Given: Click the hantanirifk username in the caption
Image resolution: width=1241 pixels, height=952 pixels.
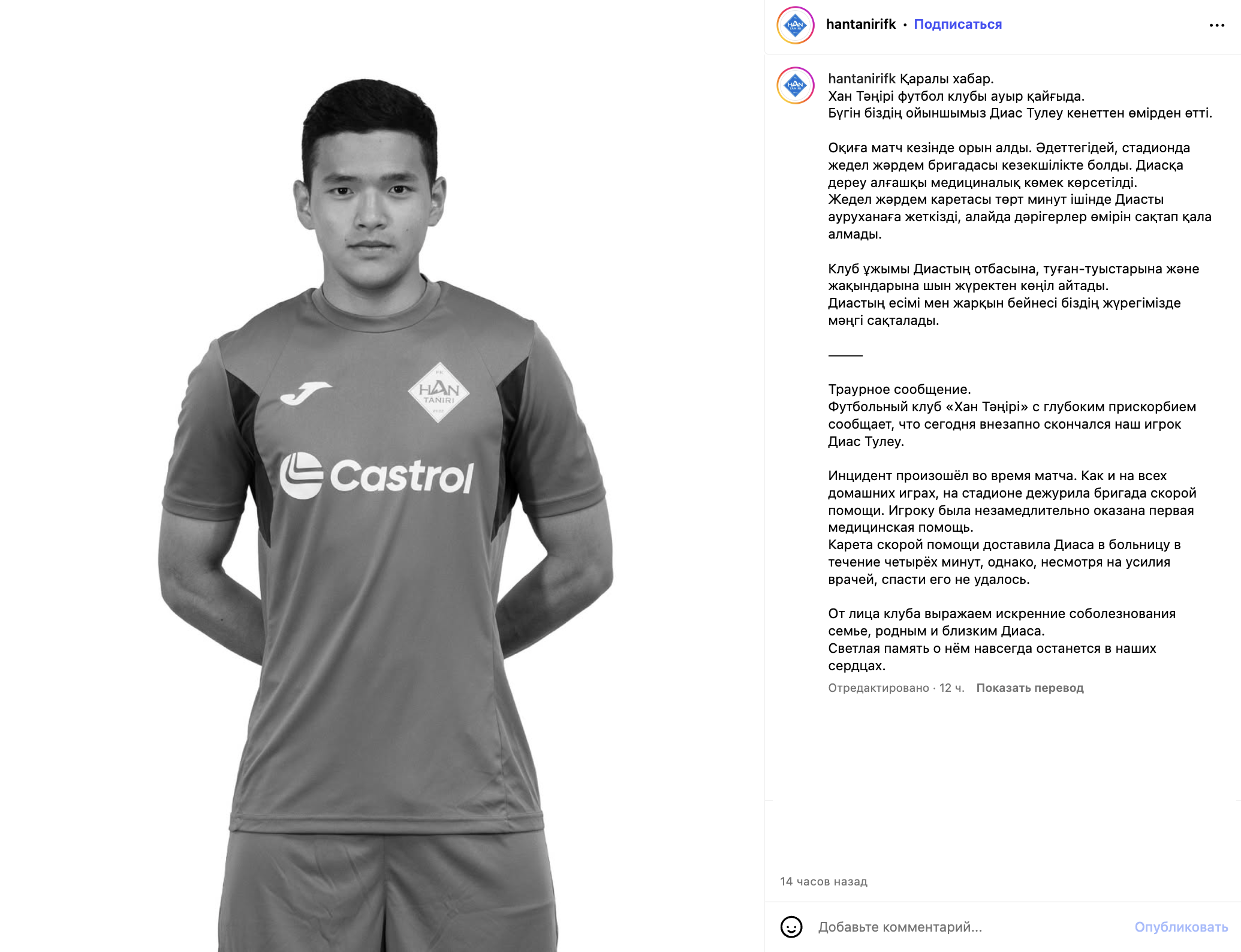Looking at the screenshot, I should [862, 79].
